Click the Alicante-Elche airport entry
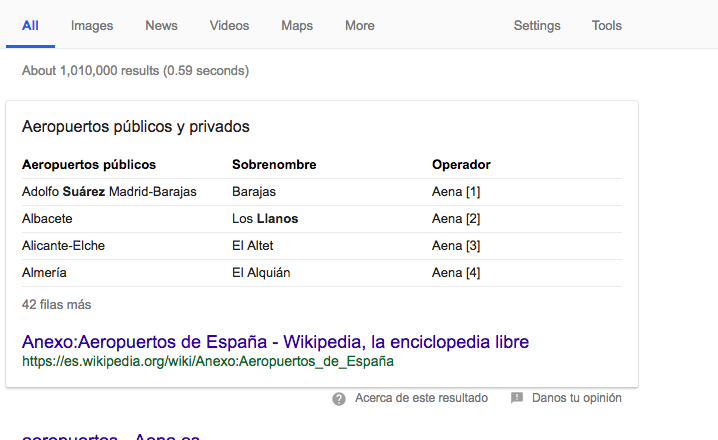718x440 pixels. pos(63,246)
